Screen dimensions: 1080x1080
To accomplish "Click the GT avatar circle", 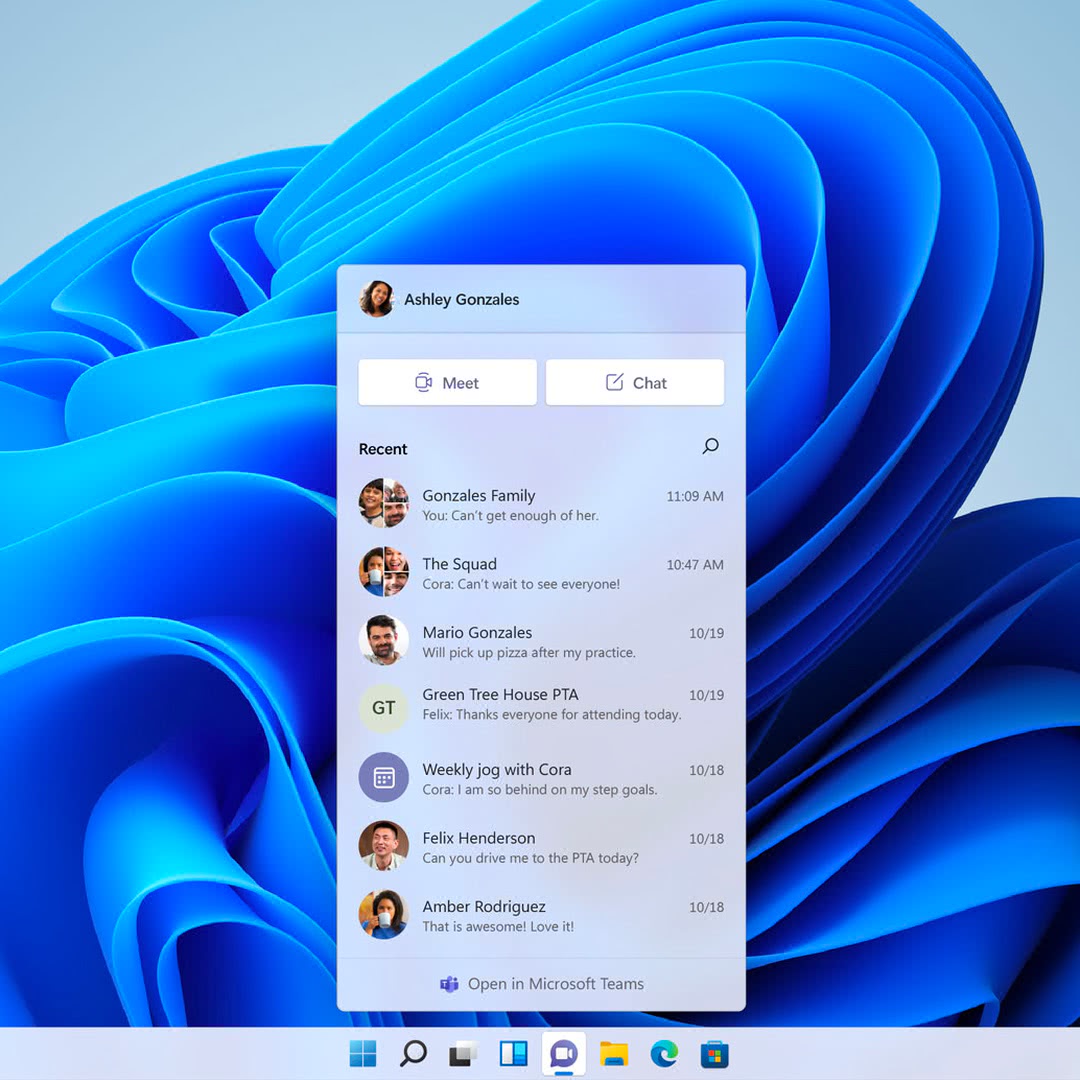I will (384, 708).
